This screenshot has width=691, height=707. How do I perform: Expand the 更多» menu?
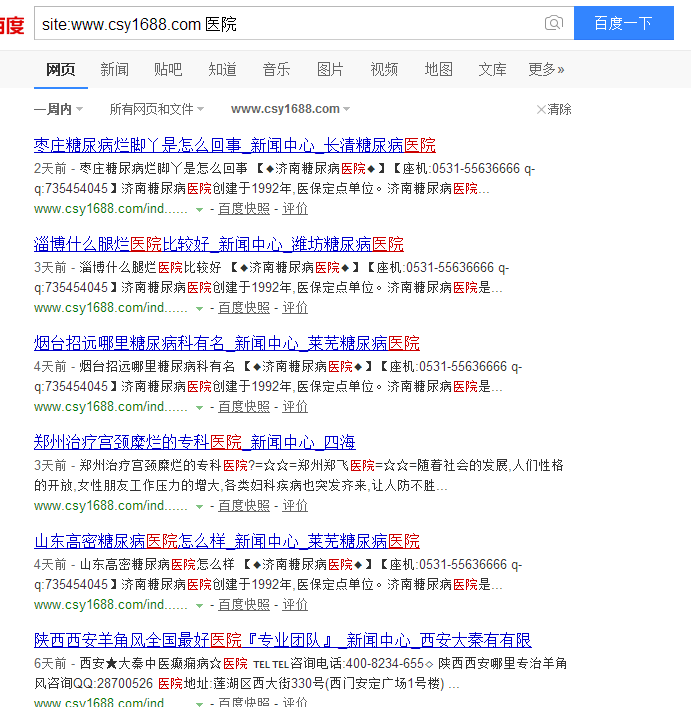546,69
